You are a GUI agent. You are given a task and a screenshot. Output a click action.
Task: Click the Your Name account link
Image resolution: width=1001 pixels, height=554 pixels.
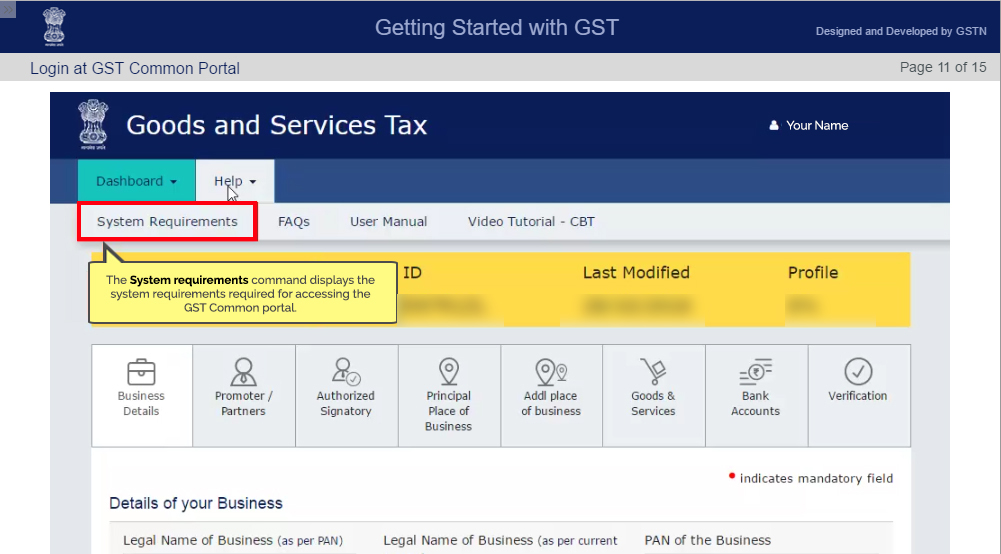tap(817, 126)
